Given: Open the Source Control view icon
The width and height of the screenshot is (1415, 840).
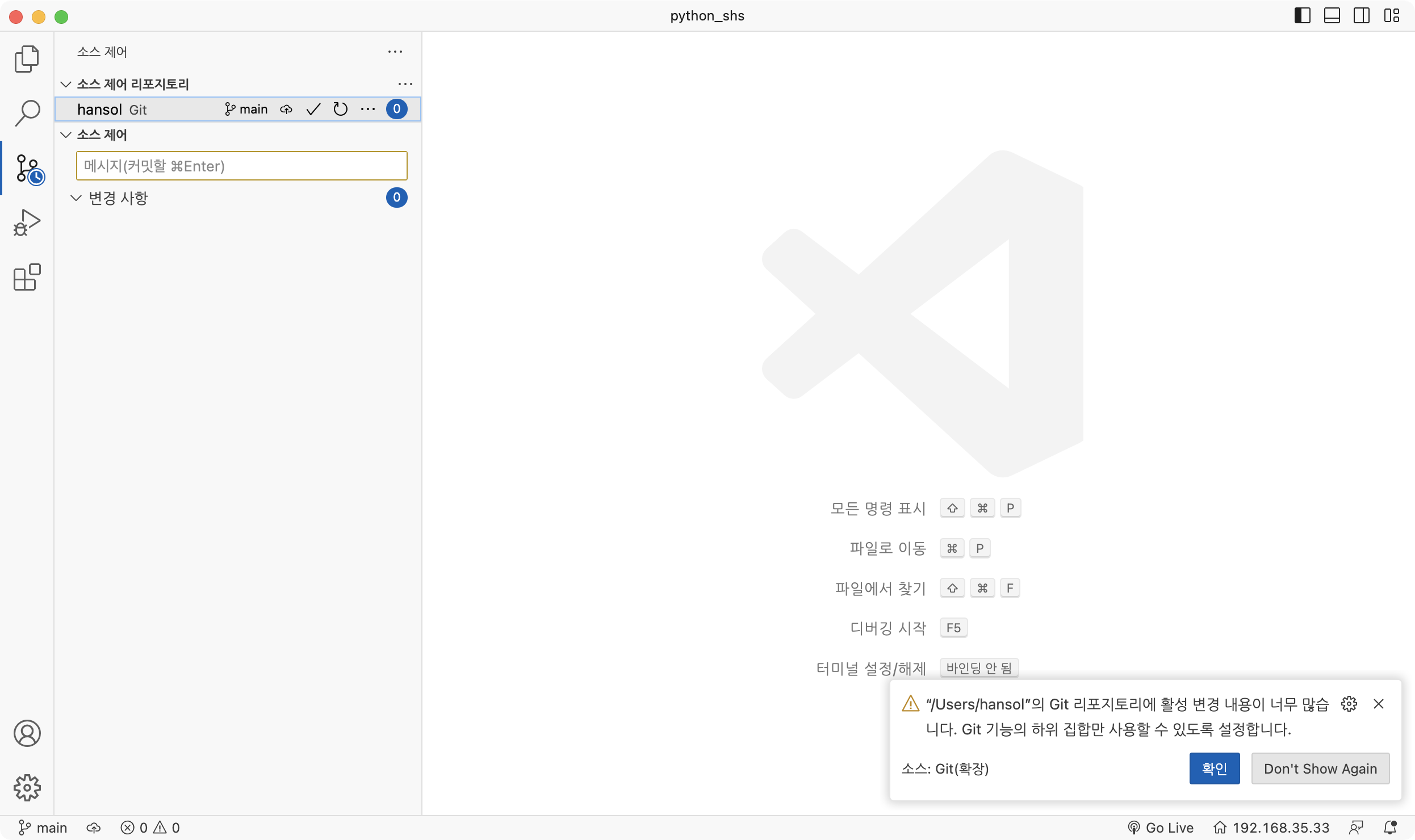Looking at the screenshot, I should point(28,169).
